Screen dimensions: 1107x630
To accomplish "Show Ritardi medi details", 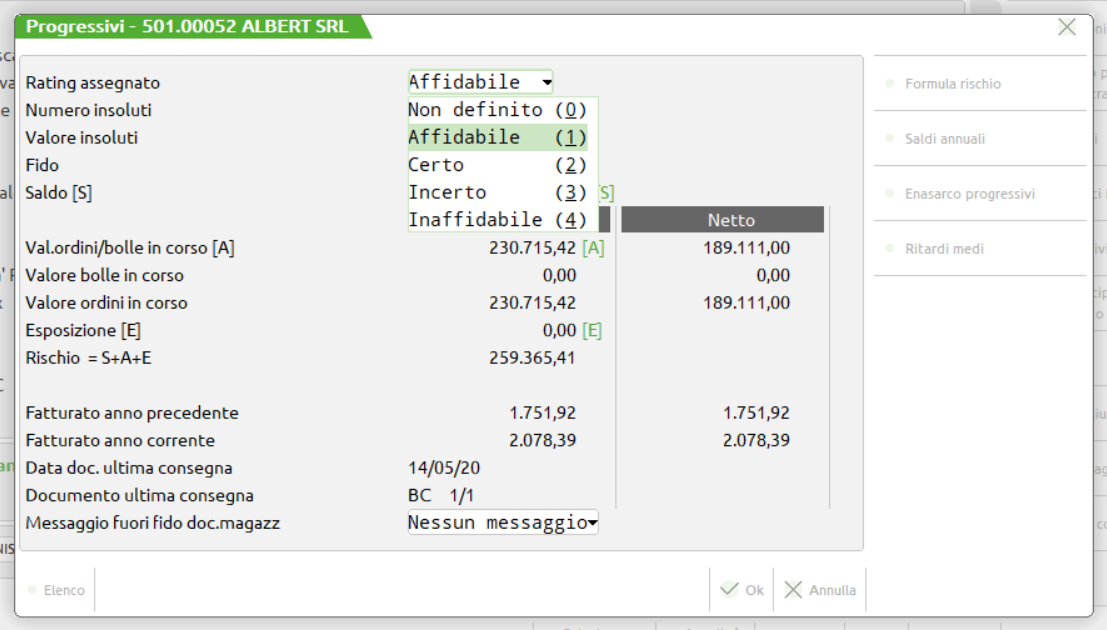I will (944, 249).
